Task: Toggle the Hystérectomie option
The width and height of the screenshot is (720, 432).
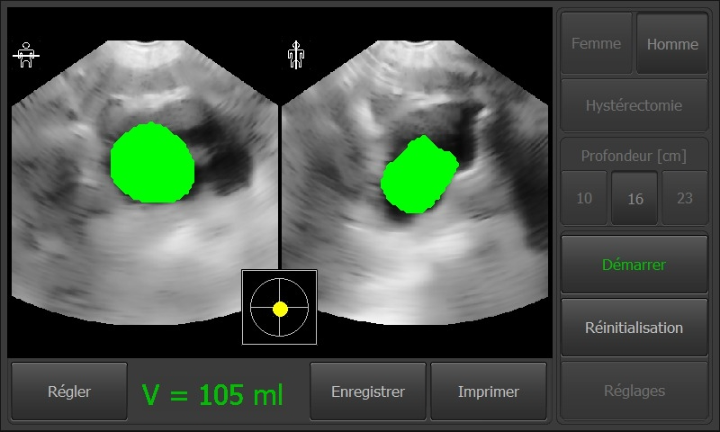Action: pyautogui.click(x=634, y=105)
